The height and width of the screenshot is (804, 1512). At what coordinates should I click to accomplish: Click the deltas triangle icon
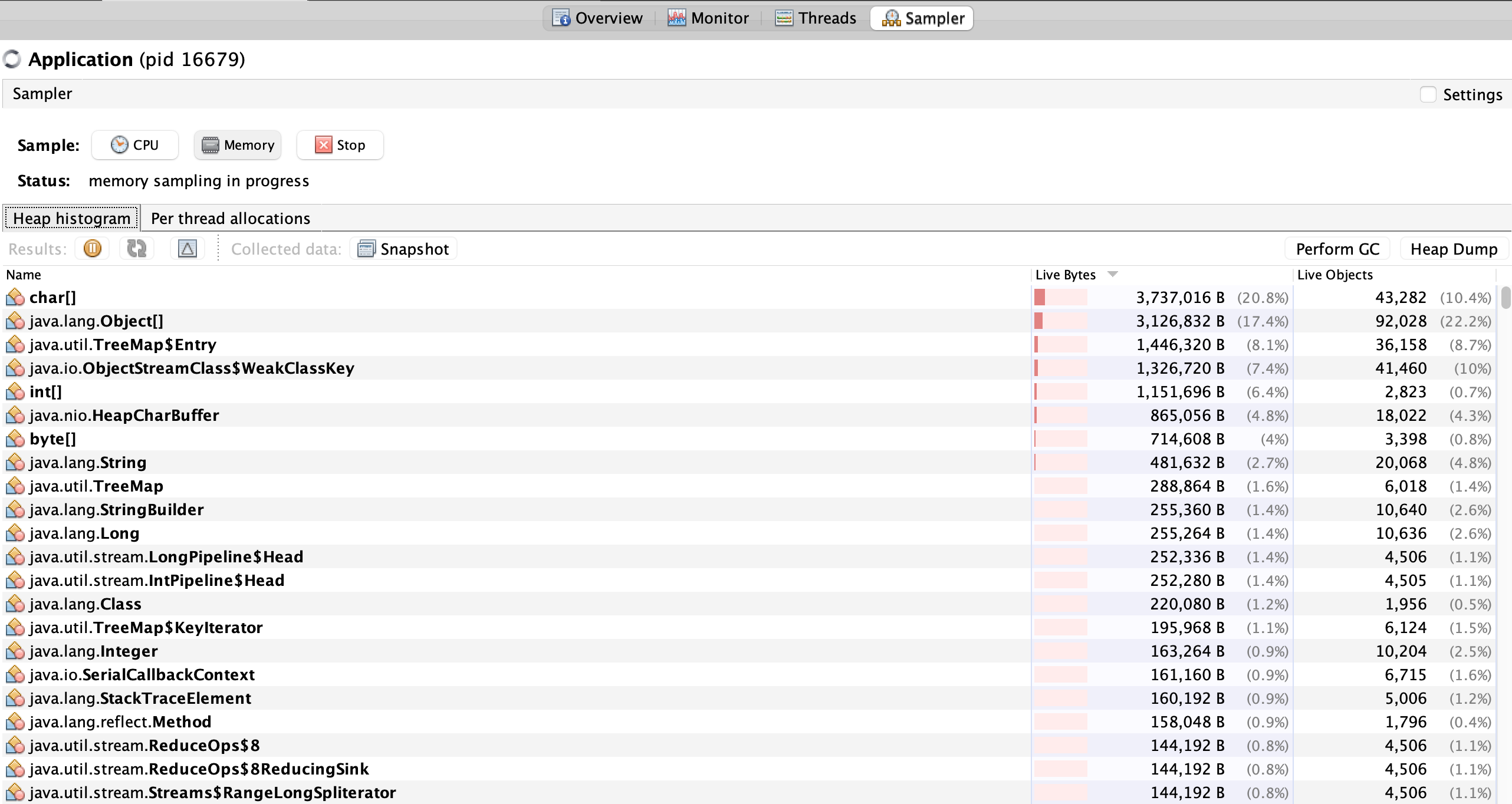(187, 249)
